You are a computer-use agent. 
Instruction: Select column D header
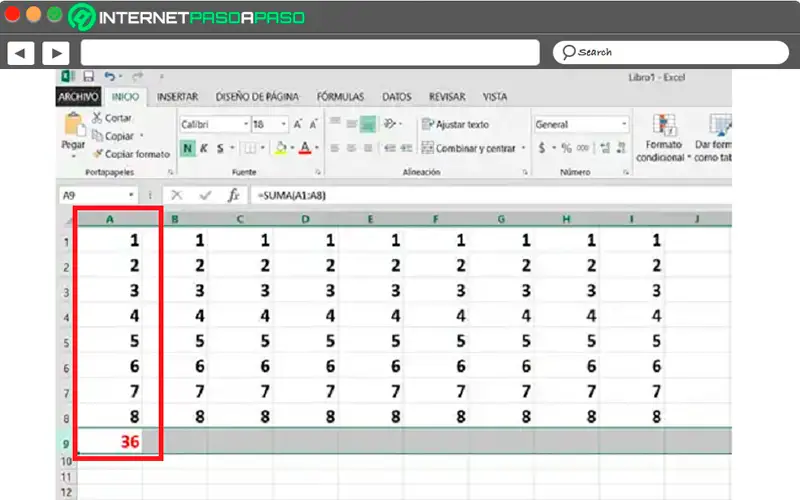coord(305,219)
